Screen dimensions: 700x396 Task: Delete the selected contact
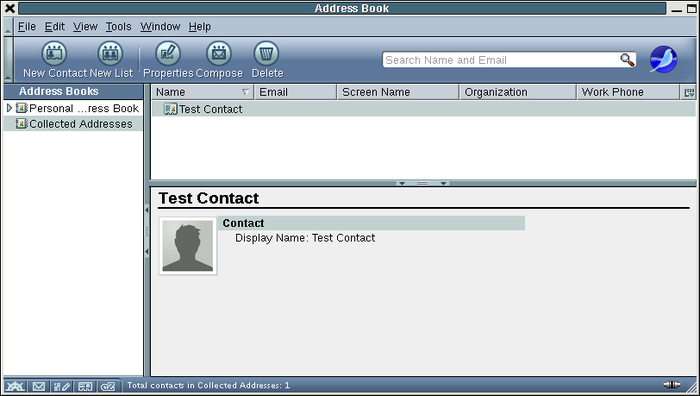267,60
